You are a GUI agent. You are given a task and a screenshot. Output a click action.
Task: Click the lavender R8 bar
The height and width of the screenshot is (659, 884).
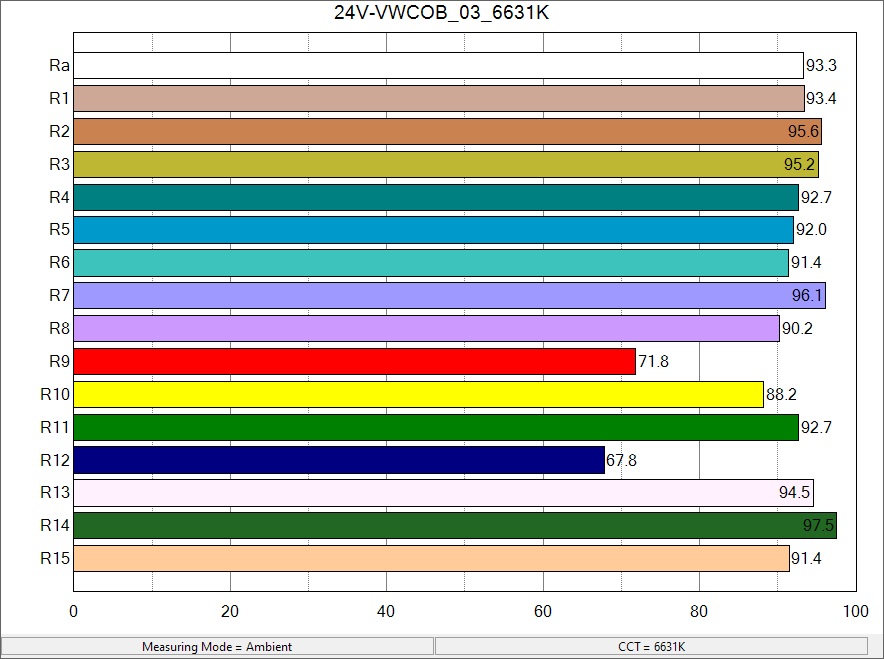[x=426, y=328]
